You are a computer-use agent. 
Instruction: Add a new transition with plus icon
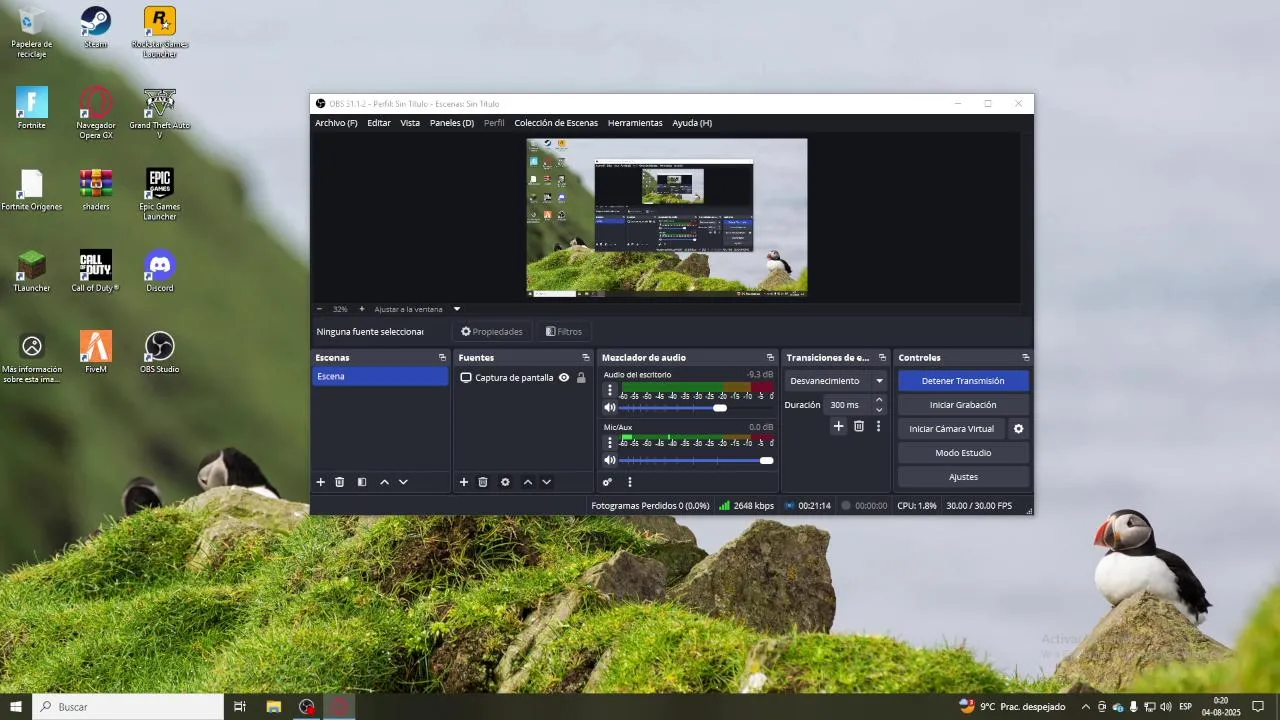coord(839,426)
